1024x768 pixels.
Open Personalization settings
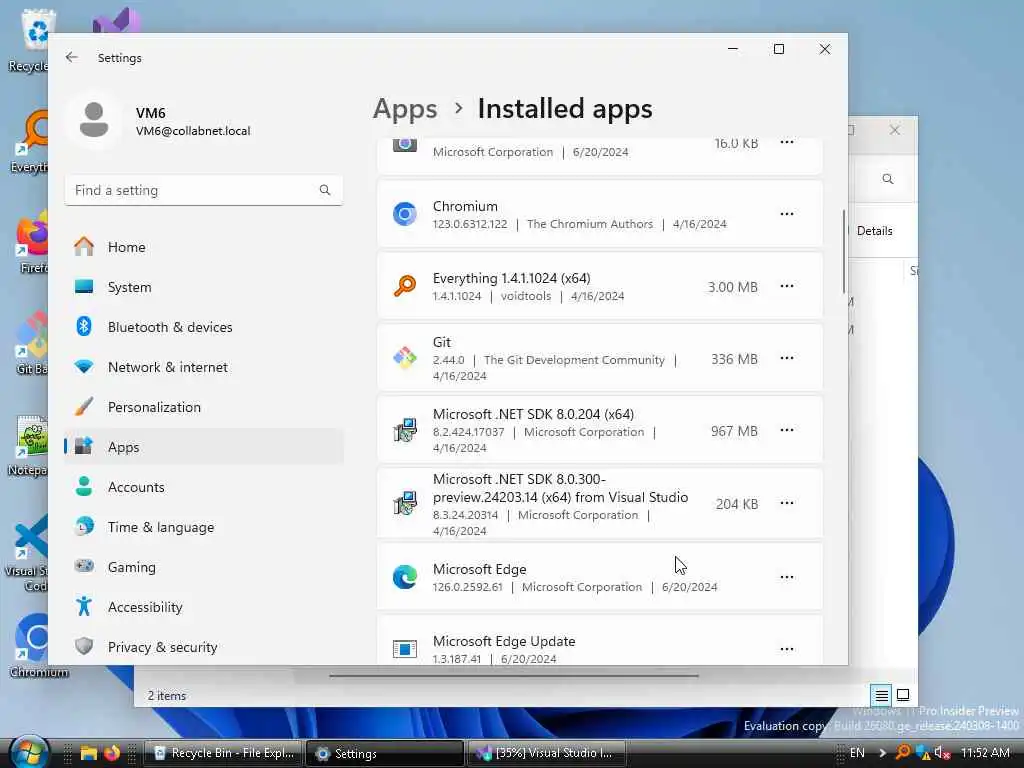[x=204, y=407]
